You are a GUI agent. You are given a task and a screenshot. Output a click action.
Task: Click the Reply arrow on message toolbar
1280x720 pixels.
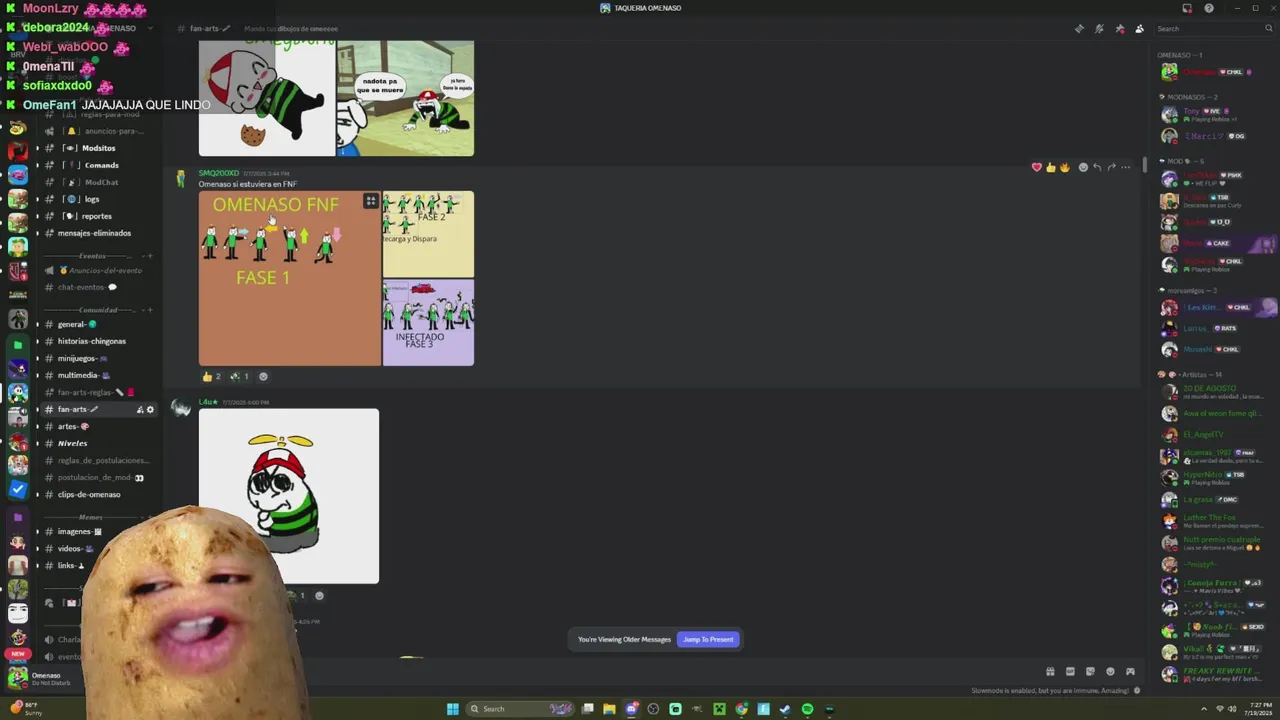click(1097, 167)
